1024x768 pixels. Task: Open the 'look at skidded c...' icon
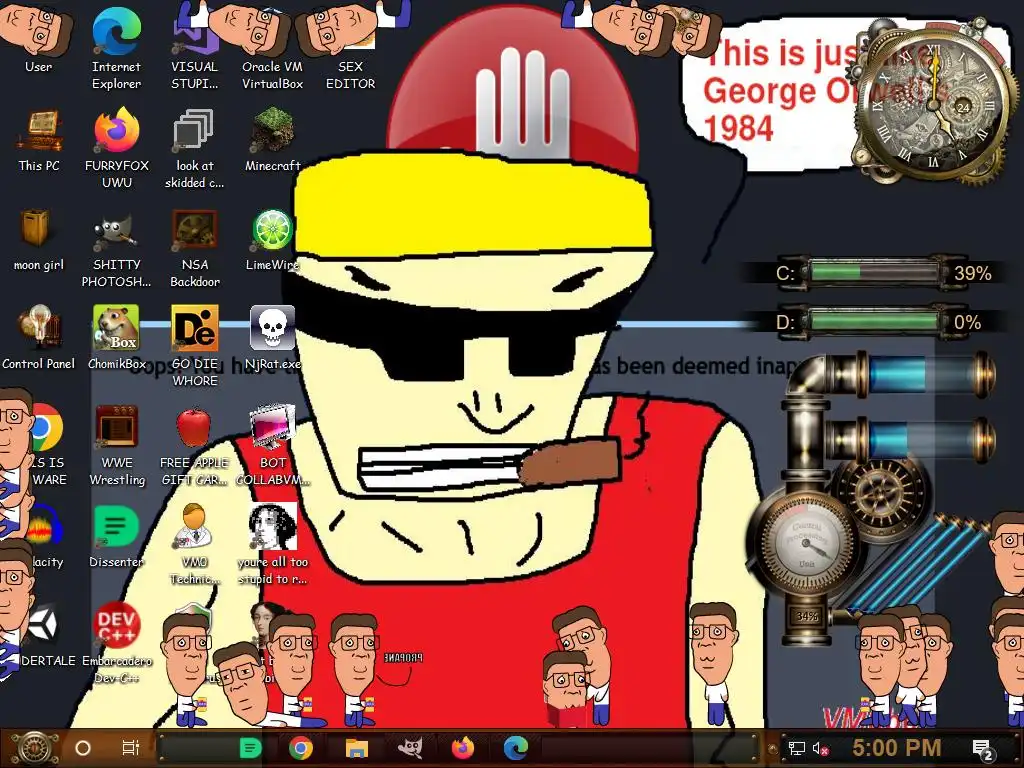pyautogui.click(x=194, y=148)
